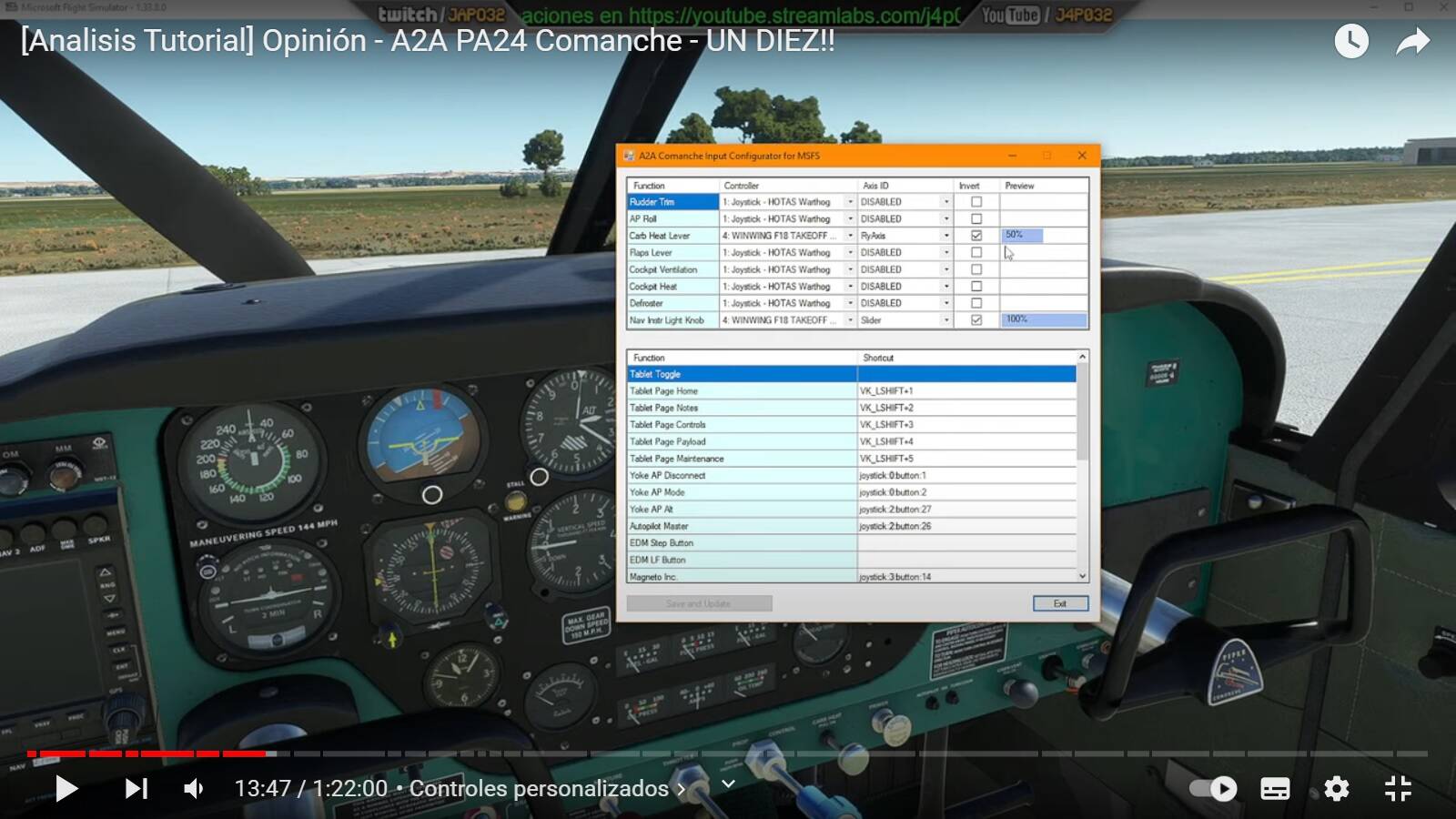The width and height of the screenshot is (1456, 819).
Task: Enable Invert for Defroster
Action: click(976, 303)
